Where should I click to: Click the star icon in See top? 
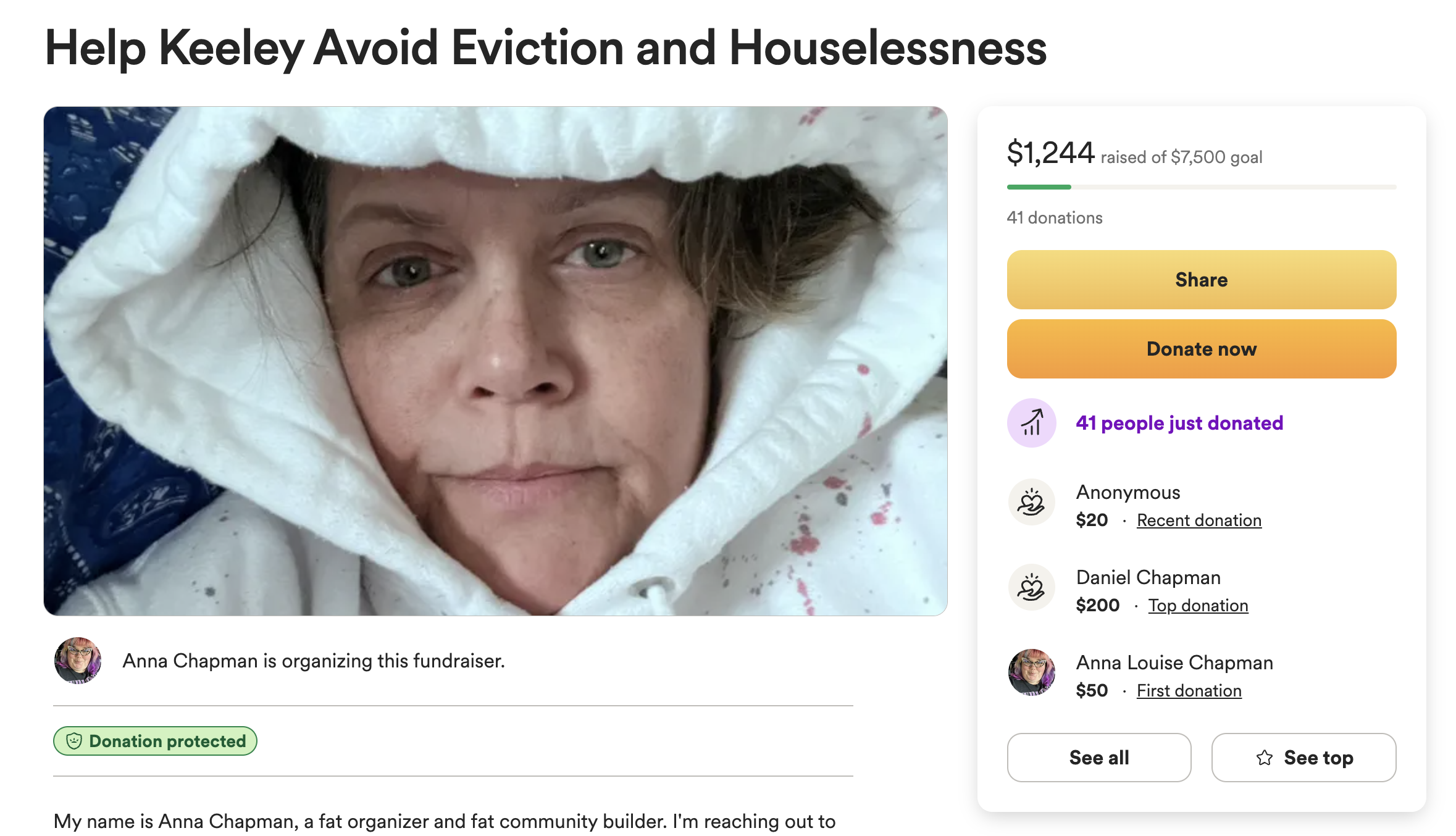[1265, 758]
